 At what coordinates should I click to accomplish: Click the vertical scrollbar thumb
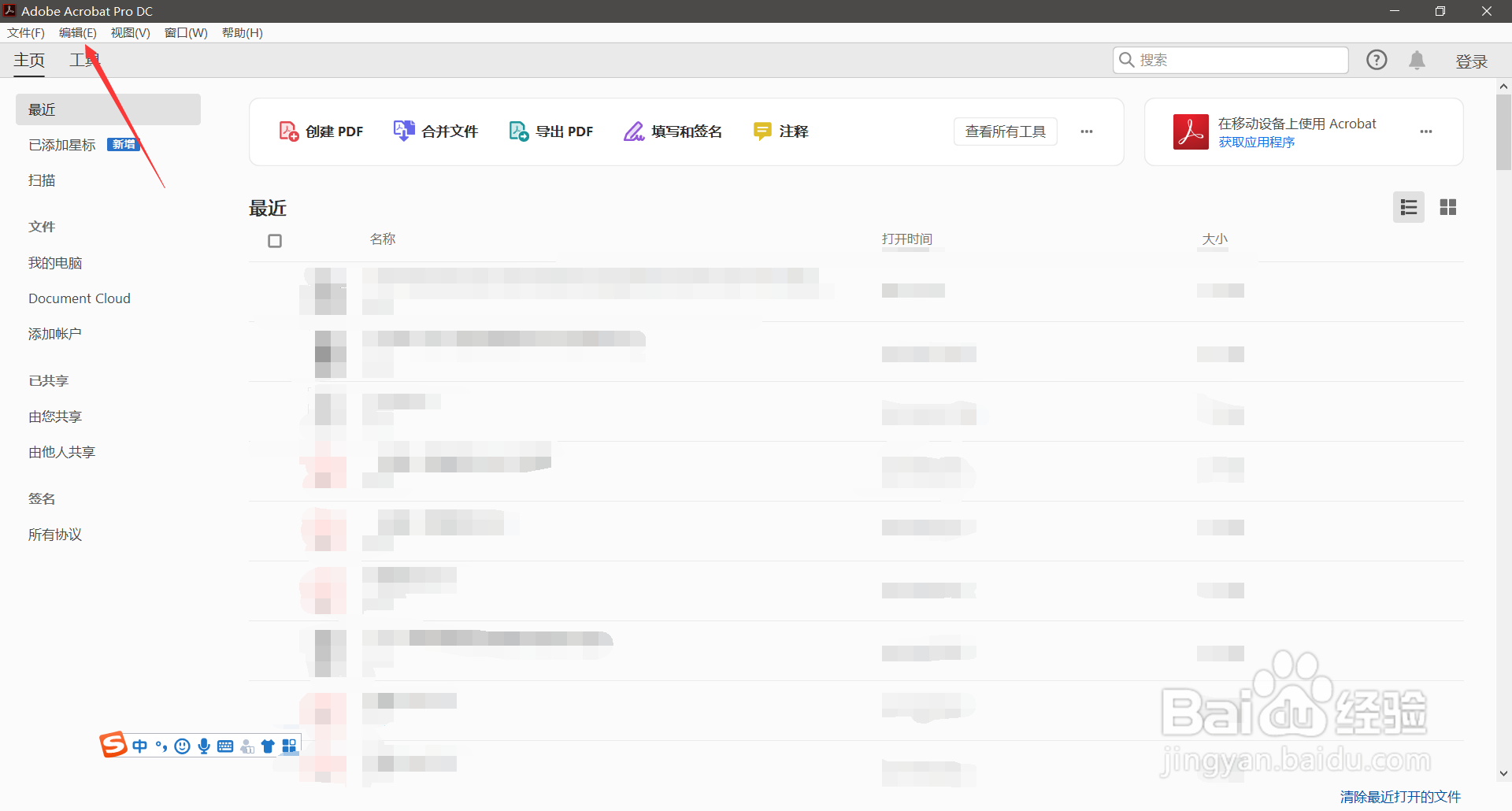click(x=1503, y=132)
